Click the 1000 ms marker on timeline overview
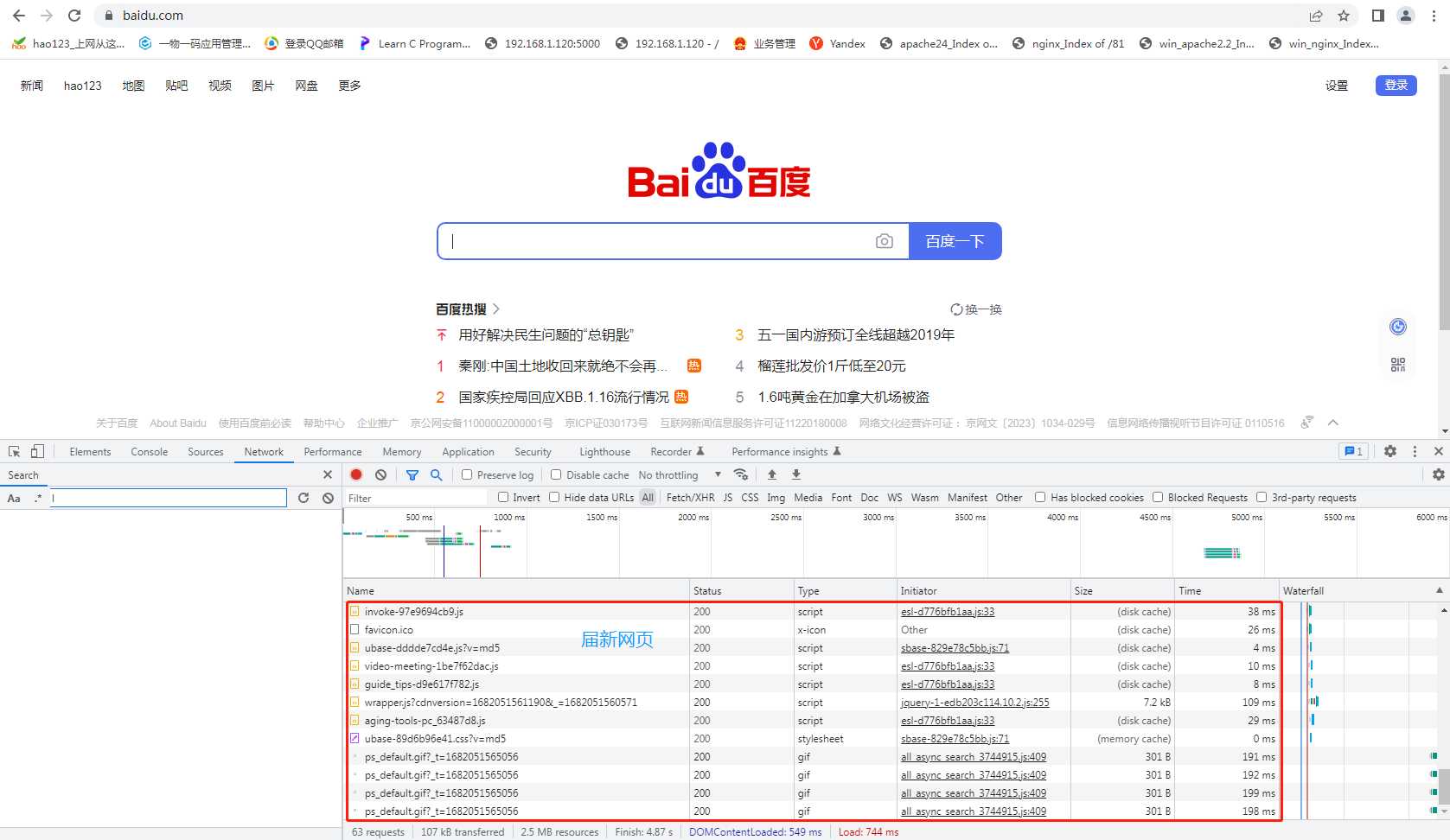The image size is (1450, 840). pos(508,517)
